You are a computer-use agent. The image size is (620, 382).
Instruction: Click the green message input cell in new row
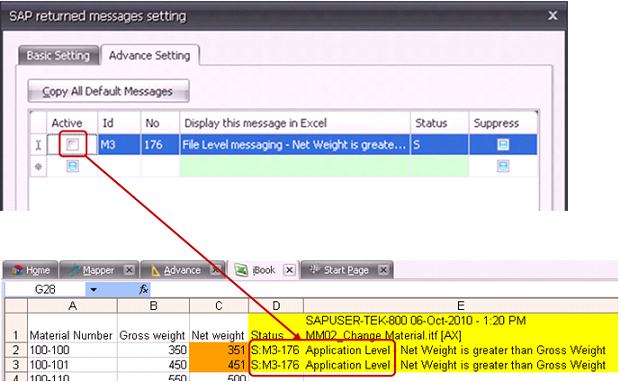[295, 166]
